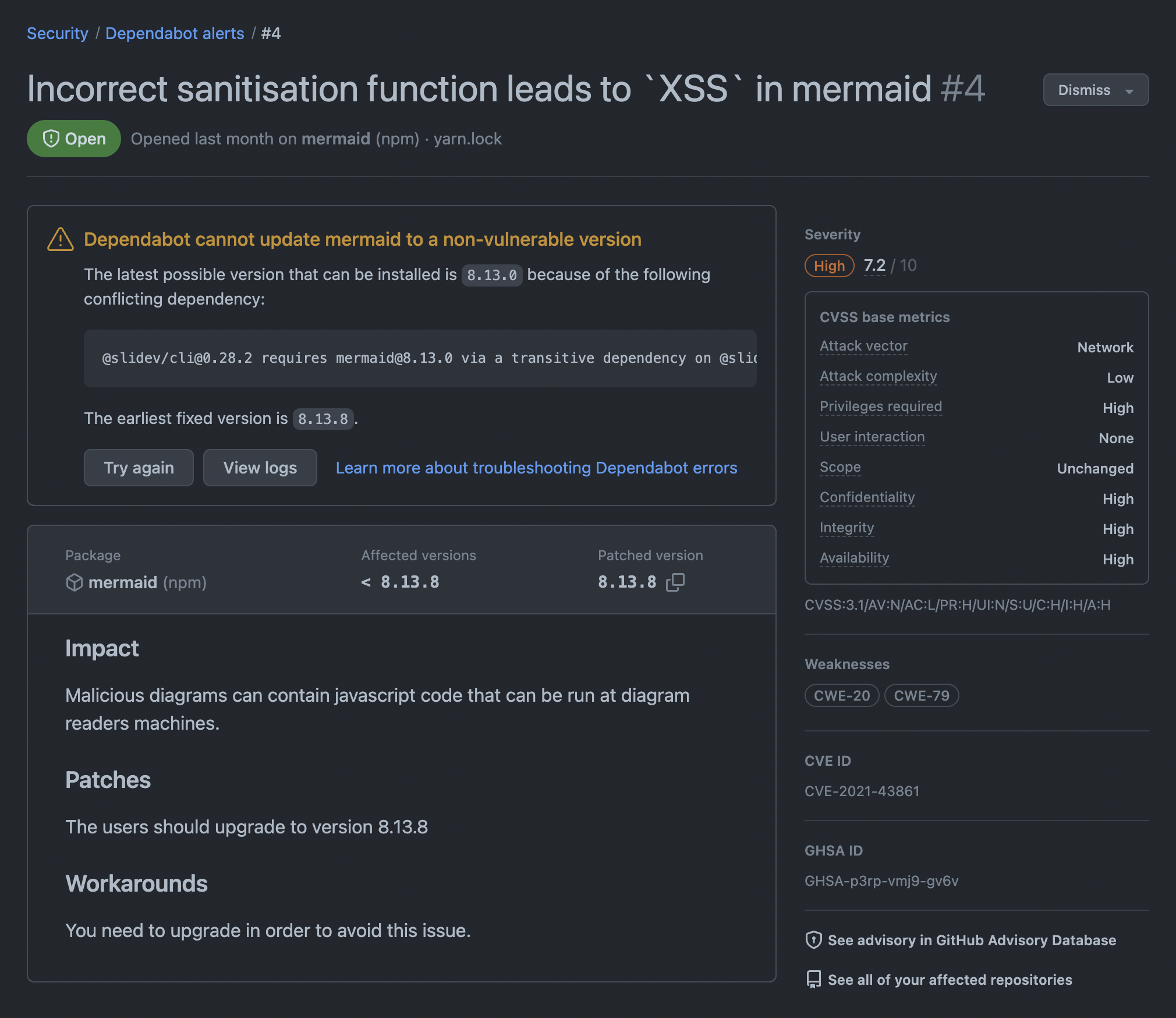1176x1018 pixels.
Task: Click the 7.2 severity score
Action: [x=874, y=266]
